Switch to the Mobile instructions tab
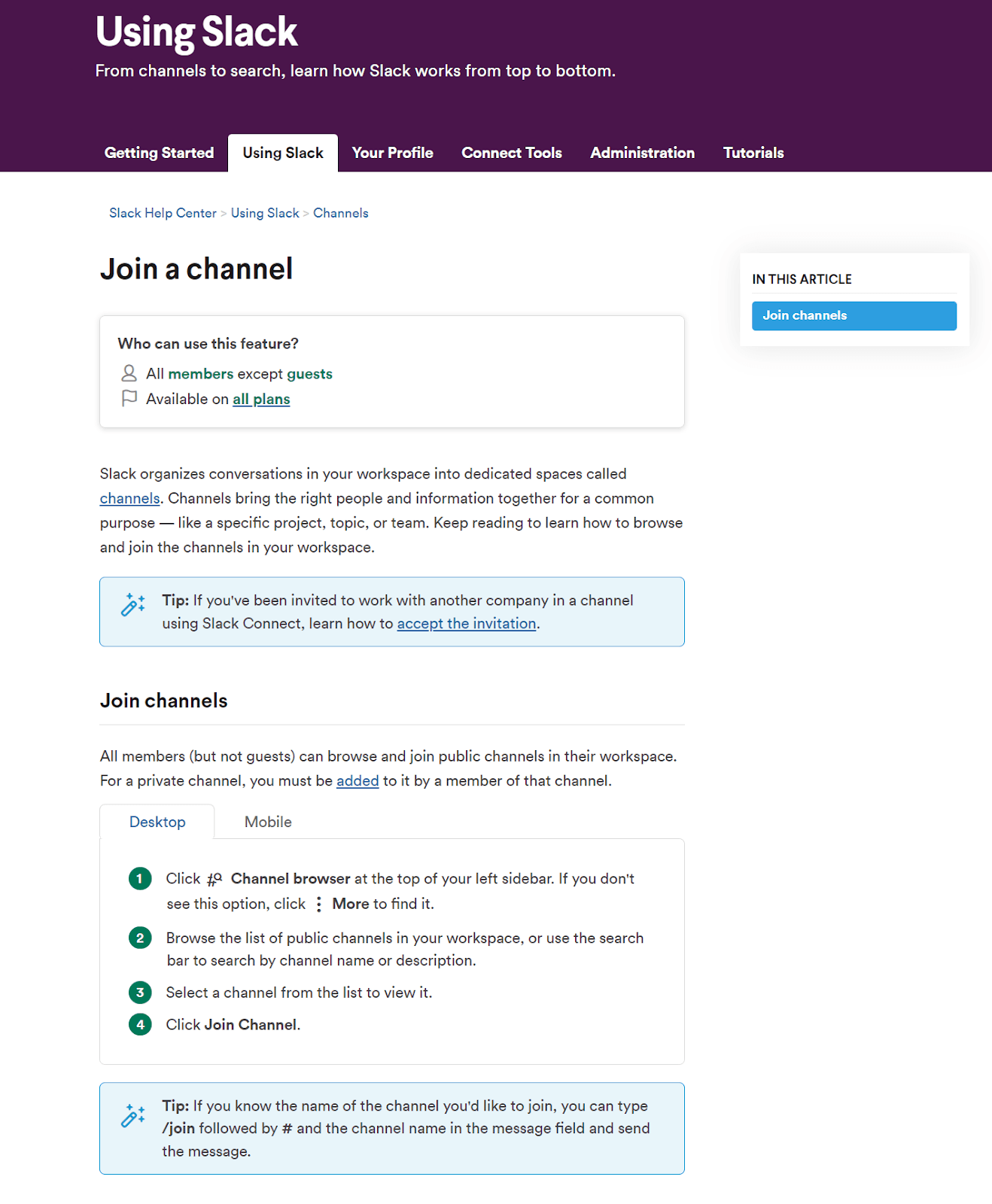The image size is (992, 1204). 268,822
